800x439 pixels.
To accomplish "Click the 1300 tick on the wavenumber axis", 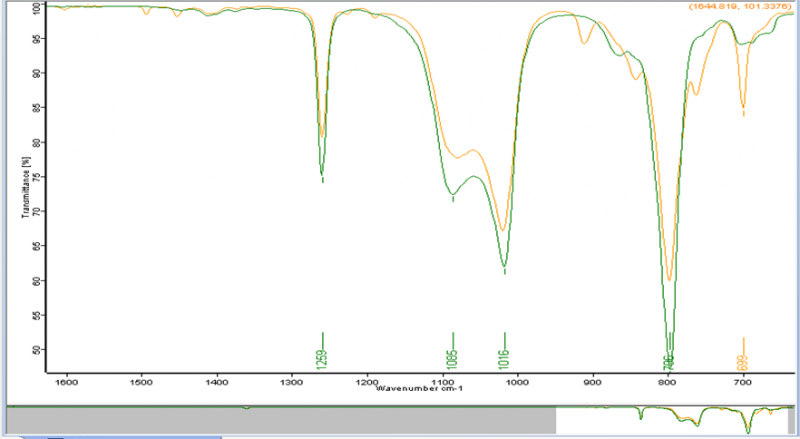I will coord(292,382).
